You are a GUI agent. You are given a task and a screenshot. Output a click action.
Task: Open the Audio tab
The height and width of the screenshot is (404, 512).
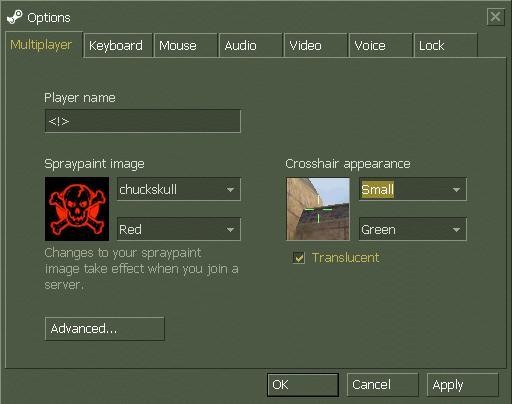coord(251,46)
